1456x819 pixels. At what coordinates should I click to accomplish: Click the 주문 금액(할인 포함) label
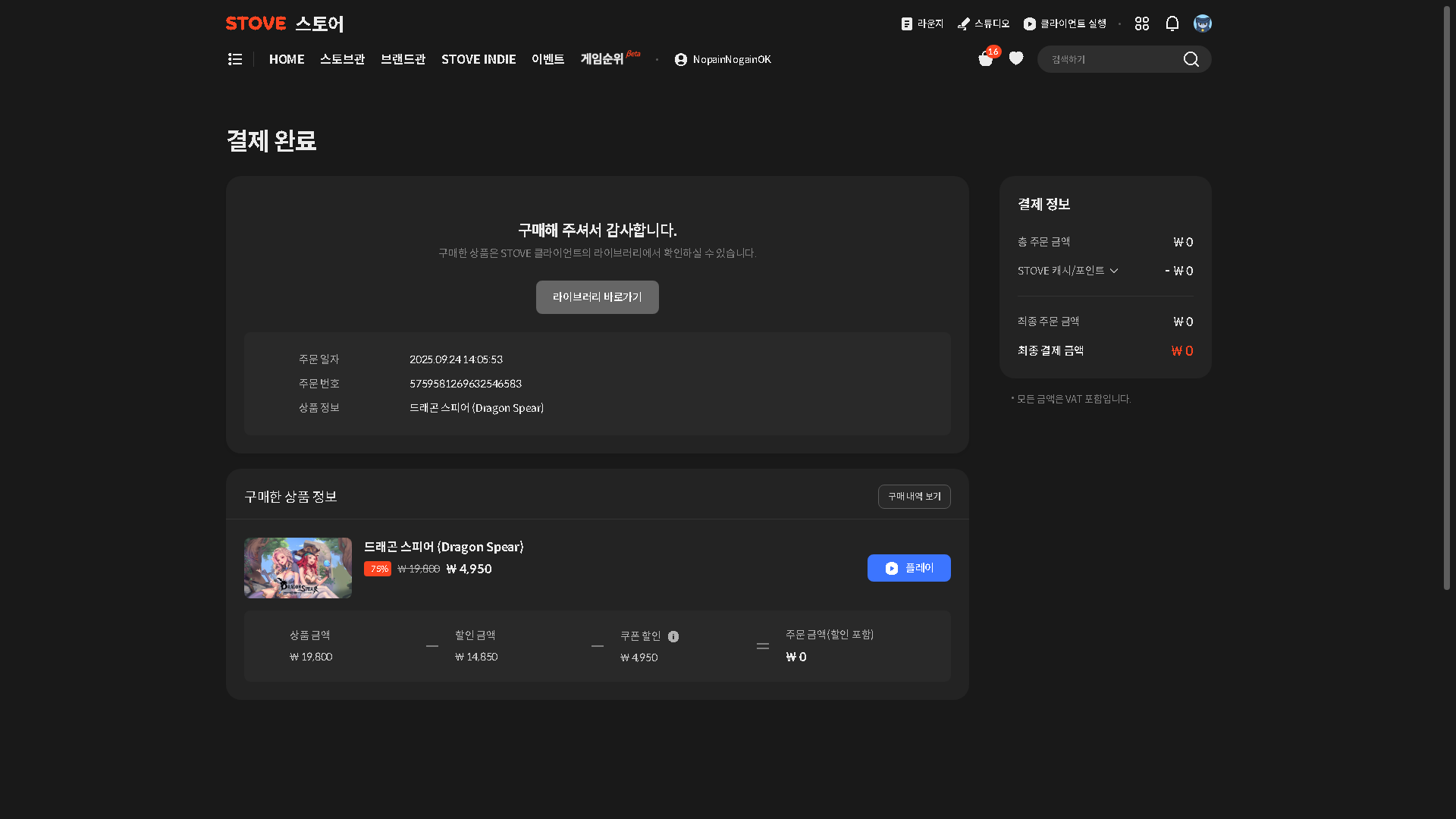pos(830,635)
